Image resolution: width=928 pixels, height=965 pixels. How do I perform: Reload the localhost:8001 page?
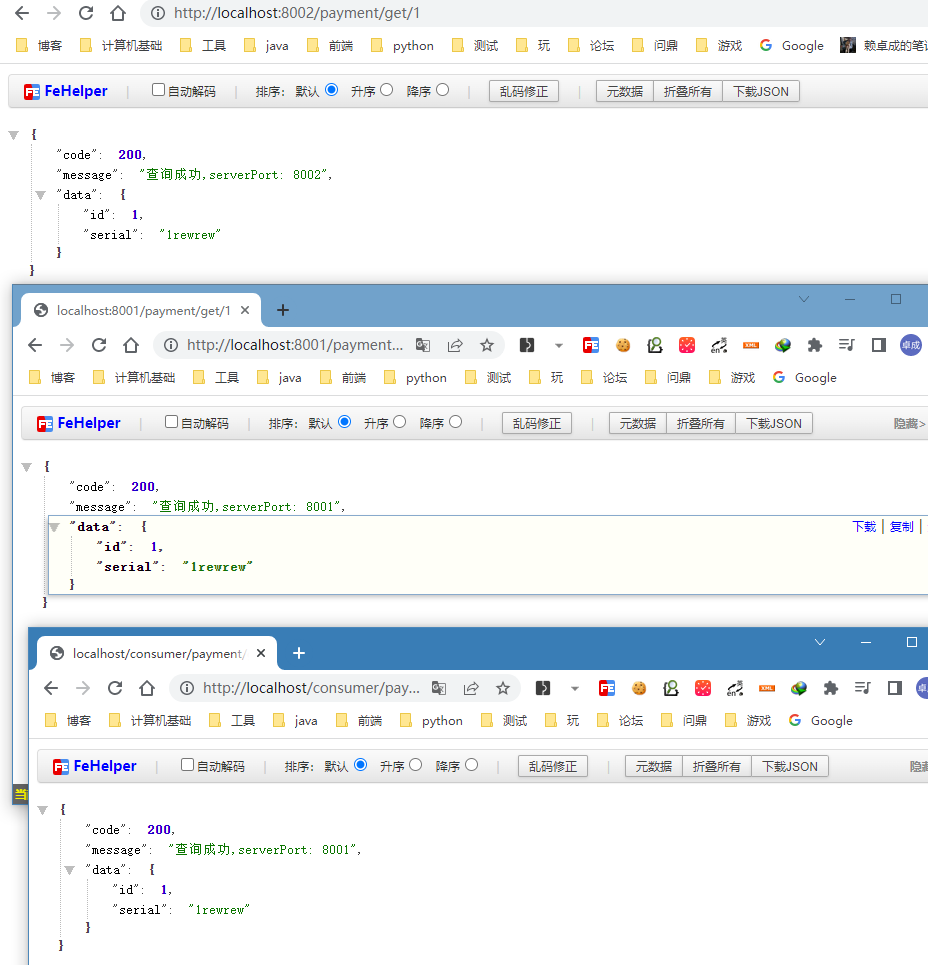point(99,345)
